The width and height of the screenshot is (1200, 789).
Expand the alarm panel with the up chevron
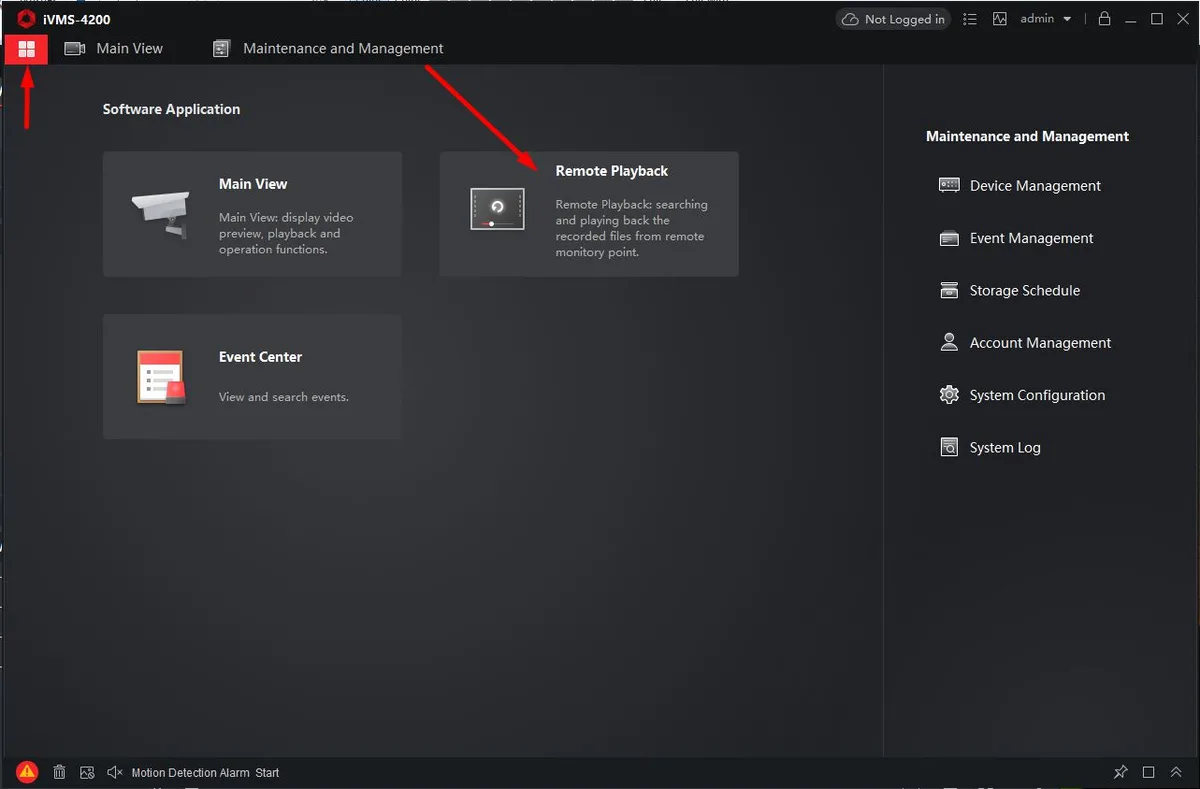pyautogui.click(x=1176, y=772)
